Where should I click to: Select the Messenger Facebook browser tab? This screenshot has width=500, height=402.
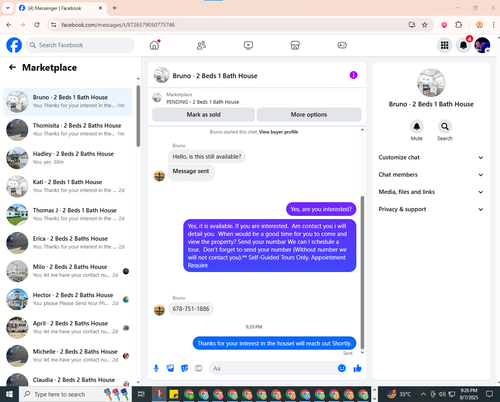[x=61, y=8]
